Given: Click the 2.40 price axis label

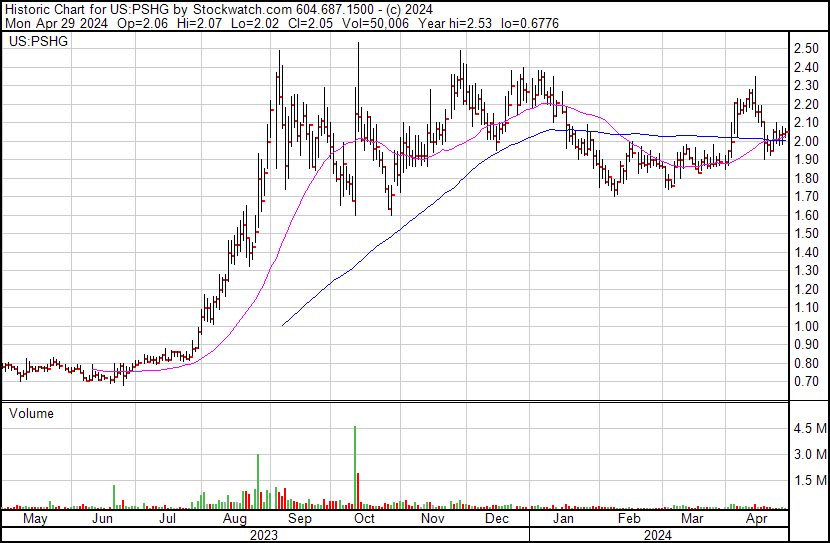Looking at the screenshot, I should click(806, 67).
